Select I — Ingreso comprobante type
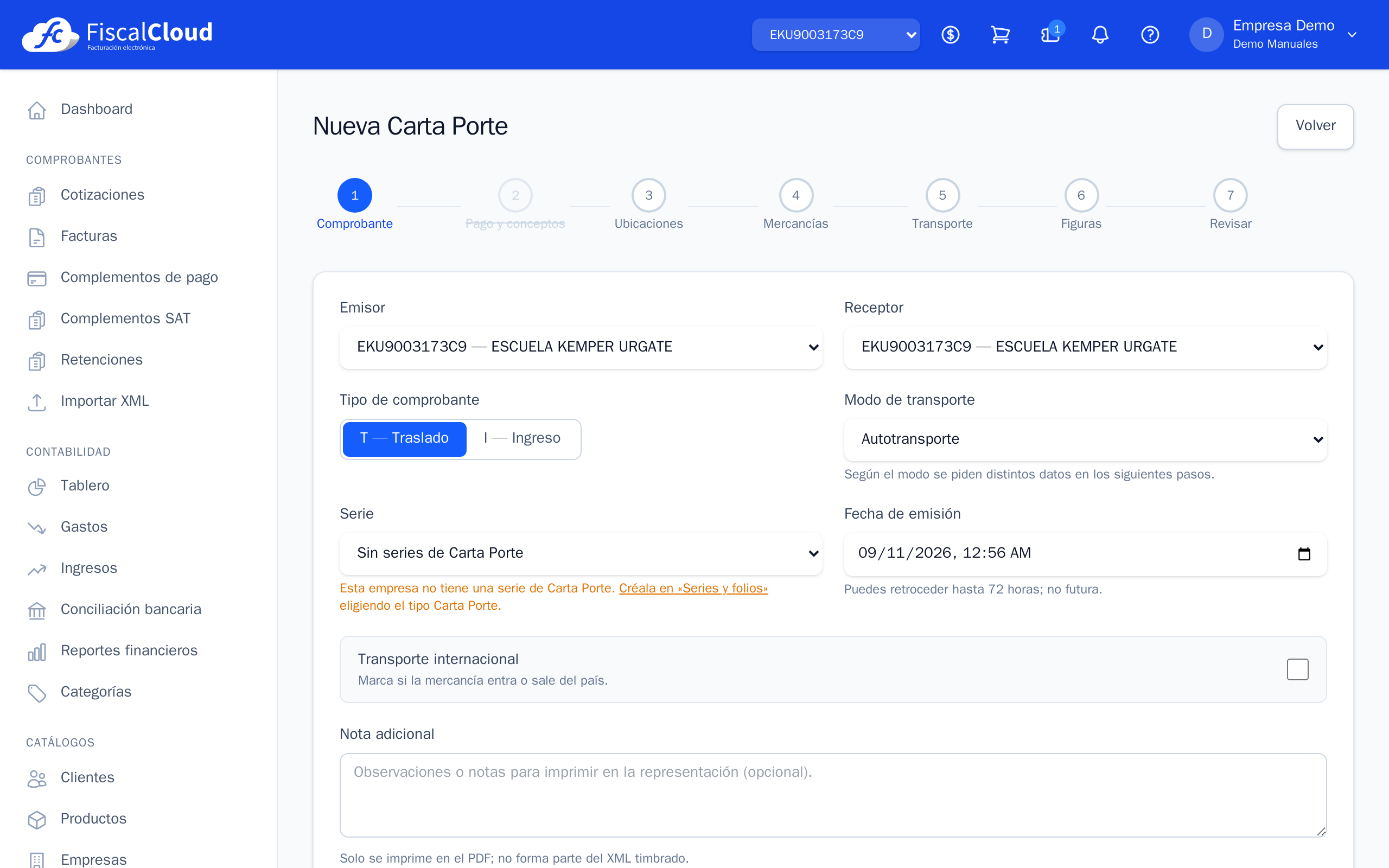 523,438
